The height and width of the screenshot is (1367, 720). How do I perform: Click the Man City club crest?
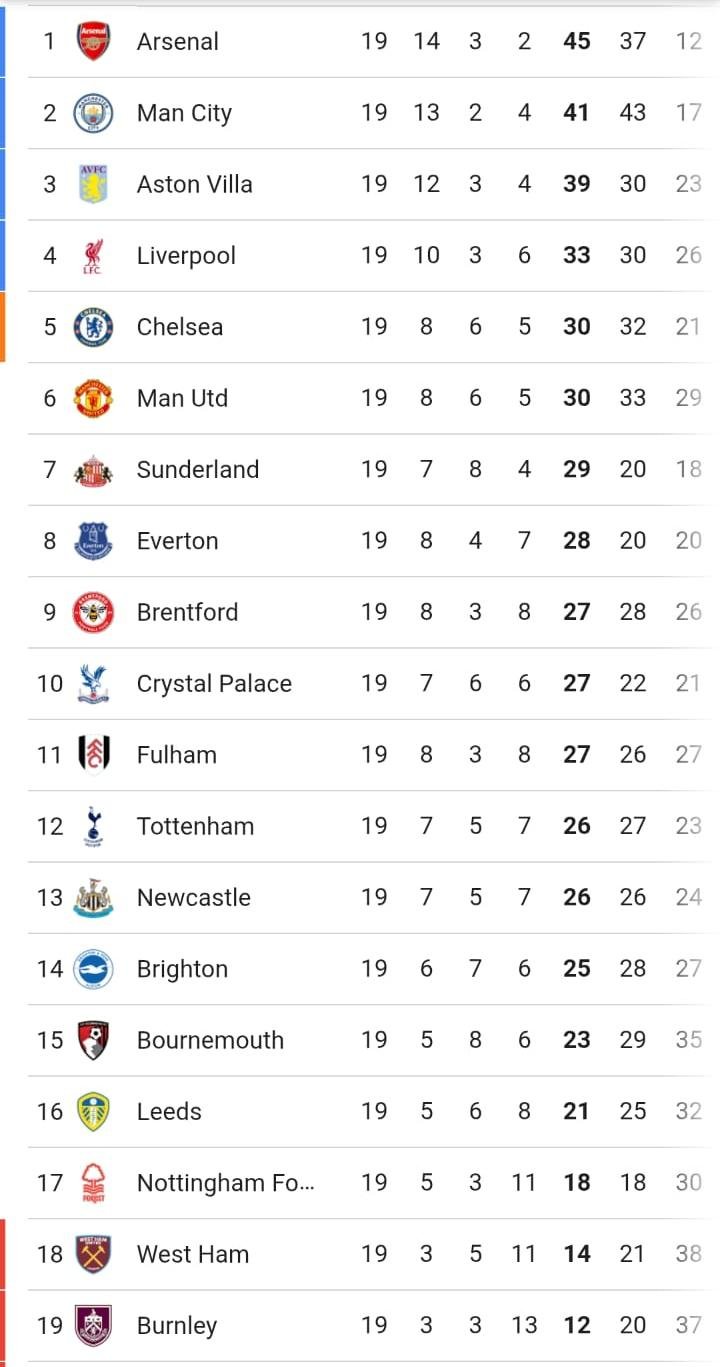93,113
